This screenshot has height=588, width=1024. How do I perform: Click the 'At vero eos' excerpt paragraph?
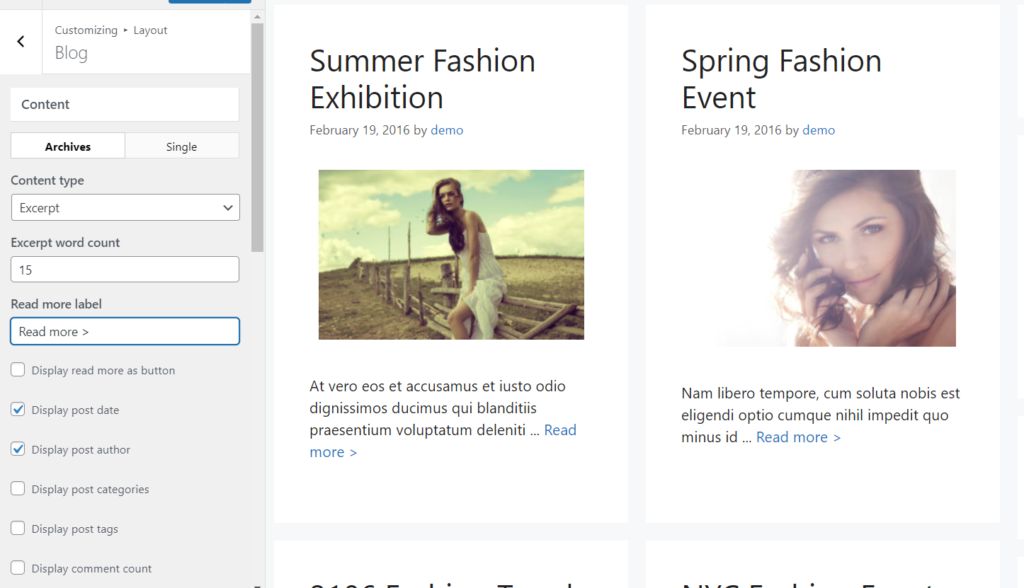(x=443, y=419)
